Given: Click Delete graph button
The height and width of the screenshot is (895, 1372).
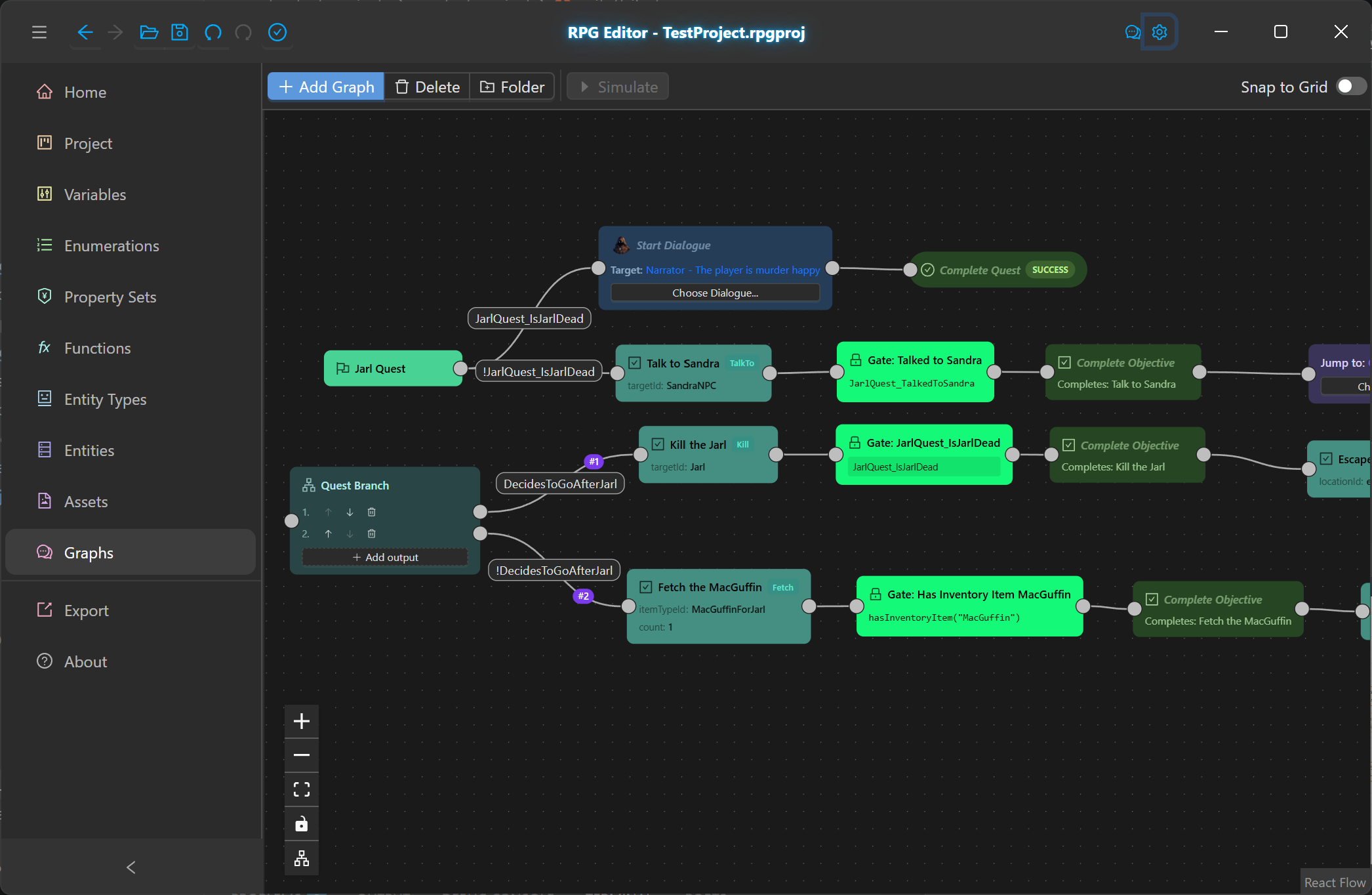Looking at the screenshot, I should click(427, 87).
